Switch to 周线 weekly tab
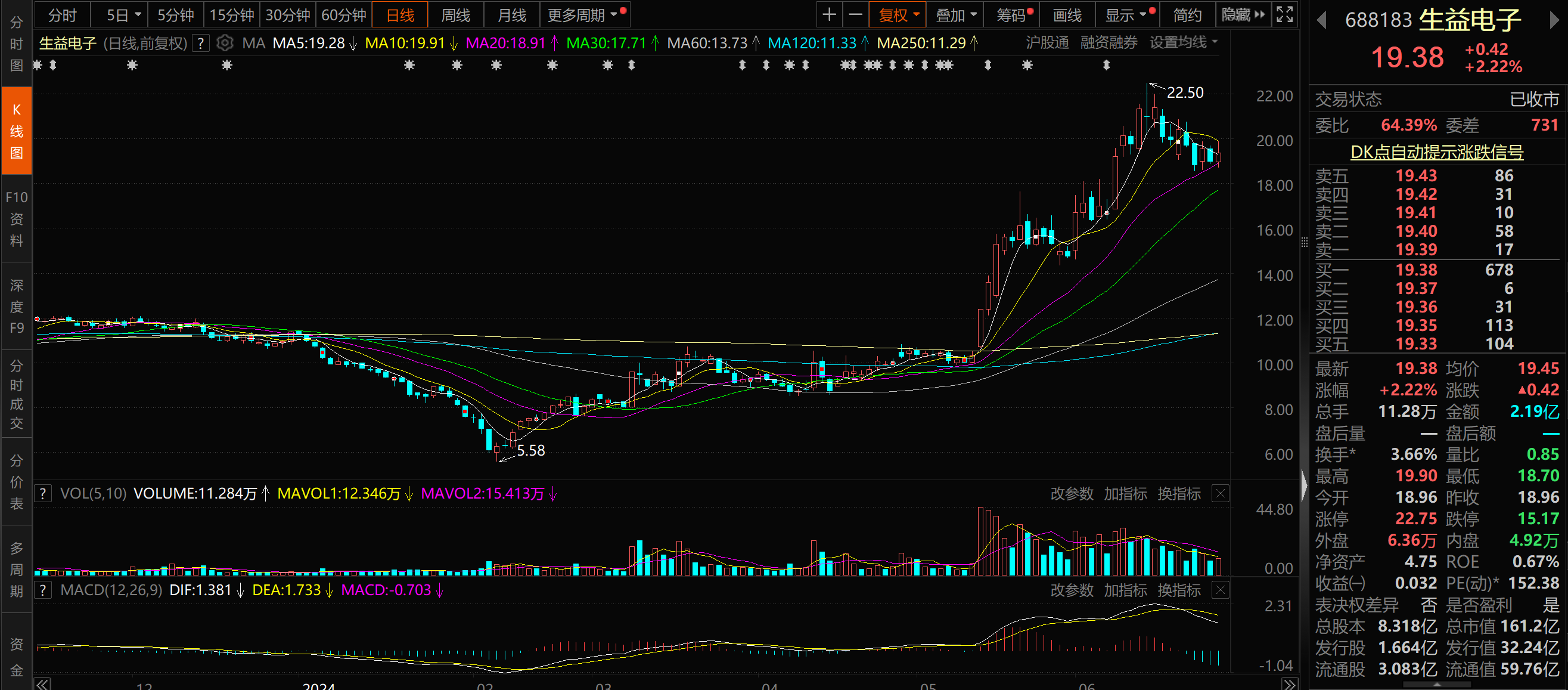This screenshot has width=1568, height=690. 455,15
